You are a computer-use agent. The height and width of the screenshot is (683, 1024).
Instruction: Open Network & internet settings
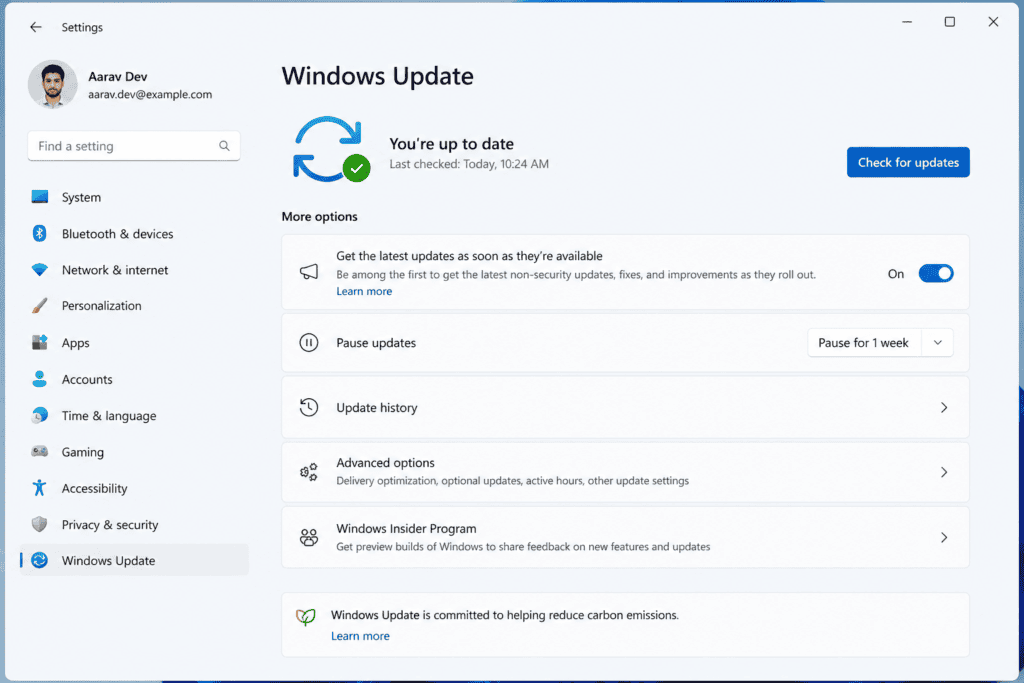pyautogui.click(x=134, y=270)
